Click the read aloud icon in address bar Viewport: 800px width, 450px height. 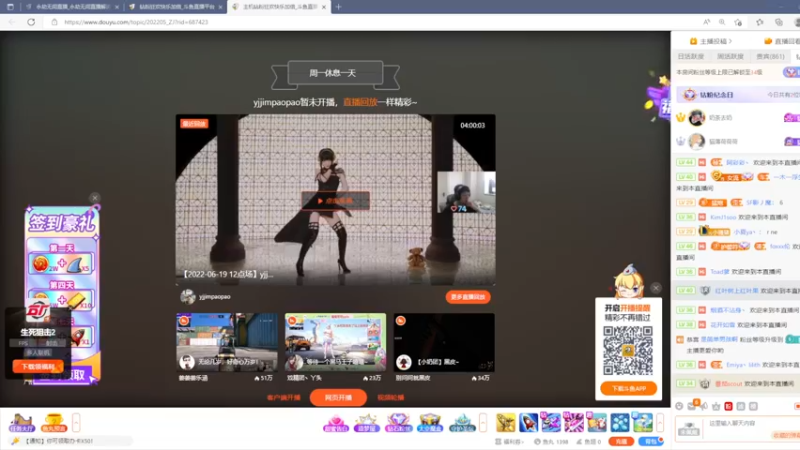707,22
